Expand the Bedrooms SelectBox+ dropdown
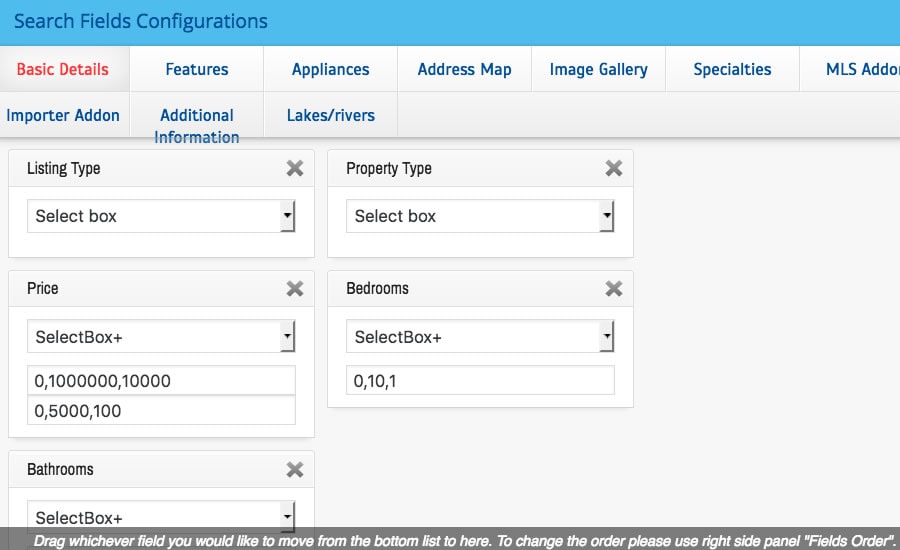 coord(480,337)
